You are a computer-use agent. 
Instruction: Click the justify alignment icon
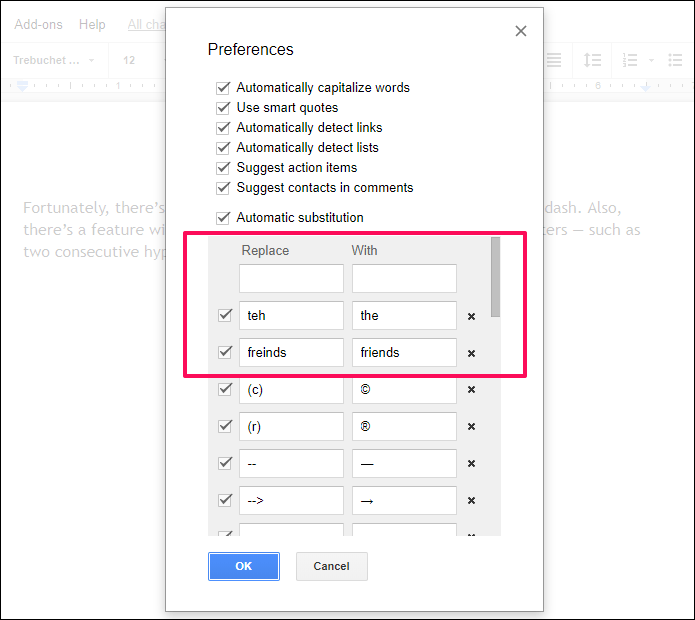pyautogui.click(x=554, y=60)
